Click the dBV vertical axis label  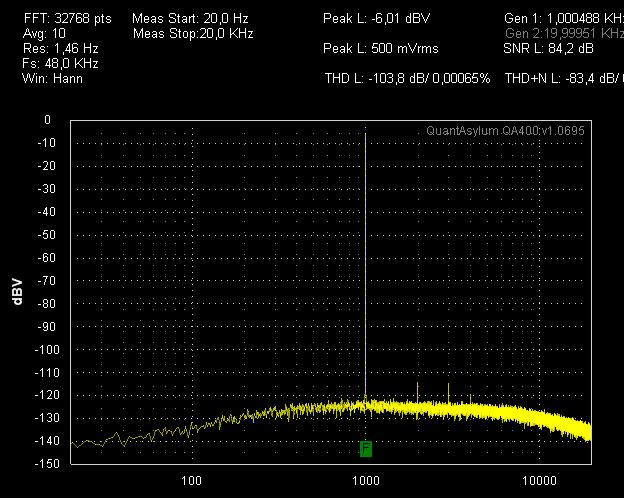point(17,292)
